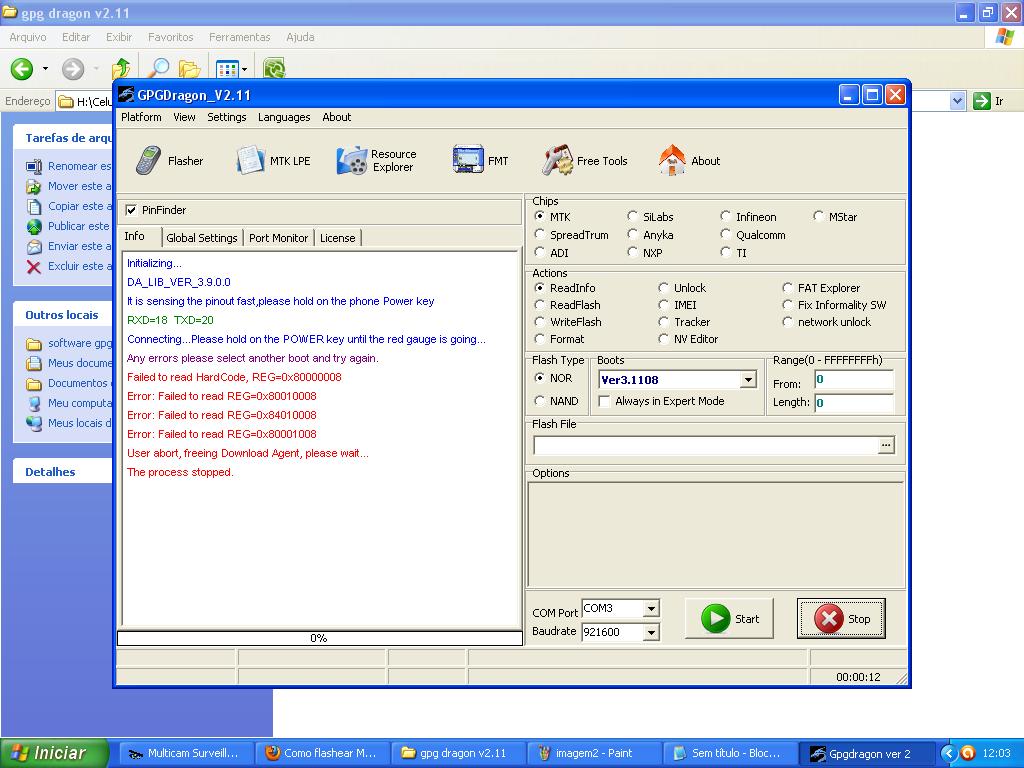The width and height of the screenshot is (1024, 768).
Task: Click the green Go arrow beside address bar
Action: tap(982, 101)
